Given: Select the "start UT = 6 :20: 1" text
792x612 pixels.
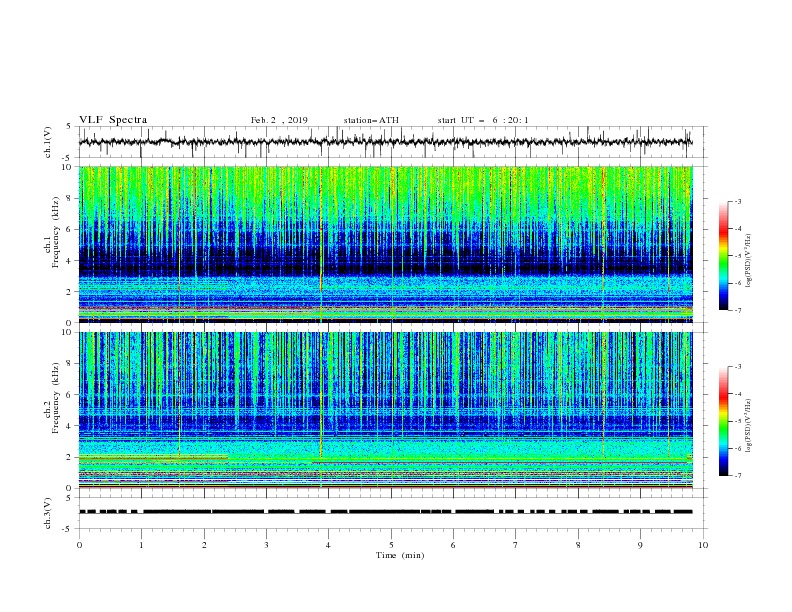Looking at the screenshot, I should 483,120.
